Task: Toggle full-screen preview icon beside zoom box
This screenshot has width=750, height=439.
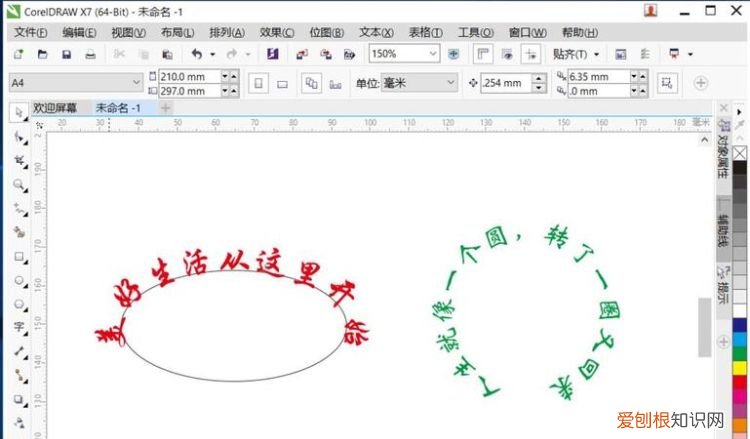Action: [x=453, y=54]
